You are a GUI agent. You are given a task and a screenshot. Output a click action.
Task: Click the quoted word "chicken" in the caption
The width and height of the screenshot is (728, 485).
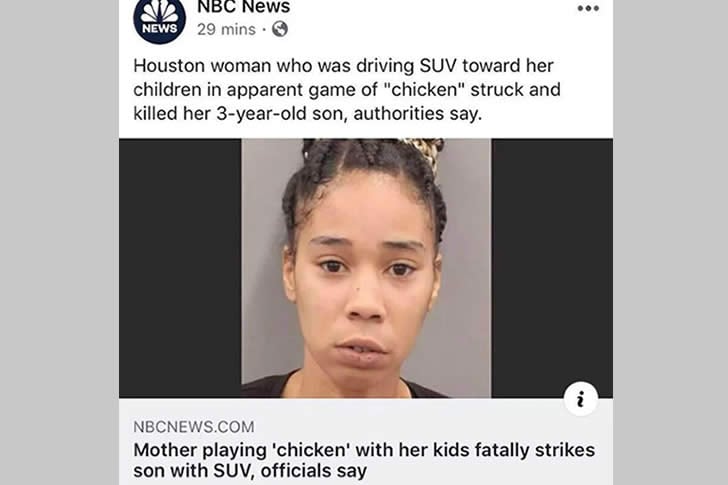pyautogui.click(x=425, y=89)
